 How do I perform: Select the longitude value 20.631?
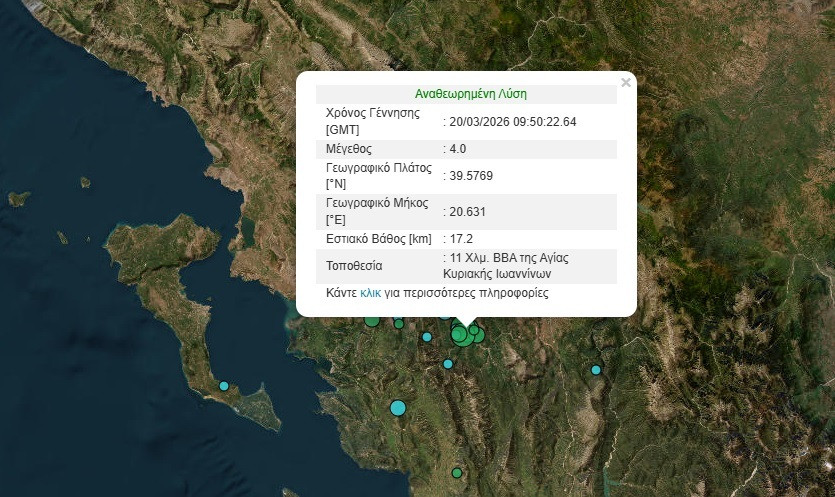(468, 211)
